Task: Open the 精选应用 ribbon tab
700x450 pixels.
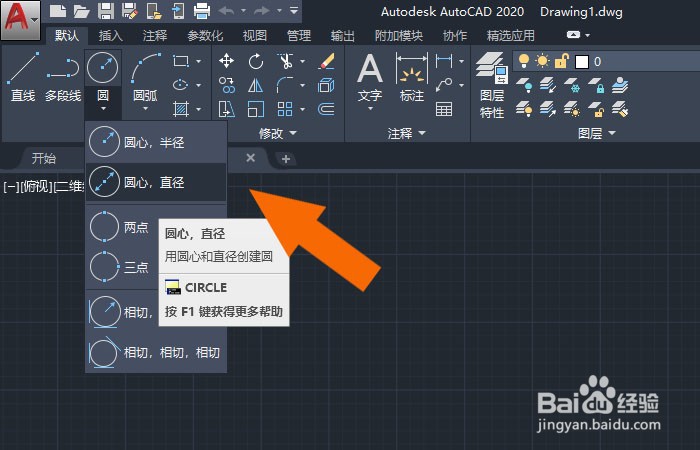Action: coord(510,35)
